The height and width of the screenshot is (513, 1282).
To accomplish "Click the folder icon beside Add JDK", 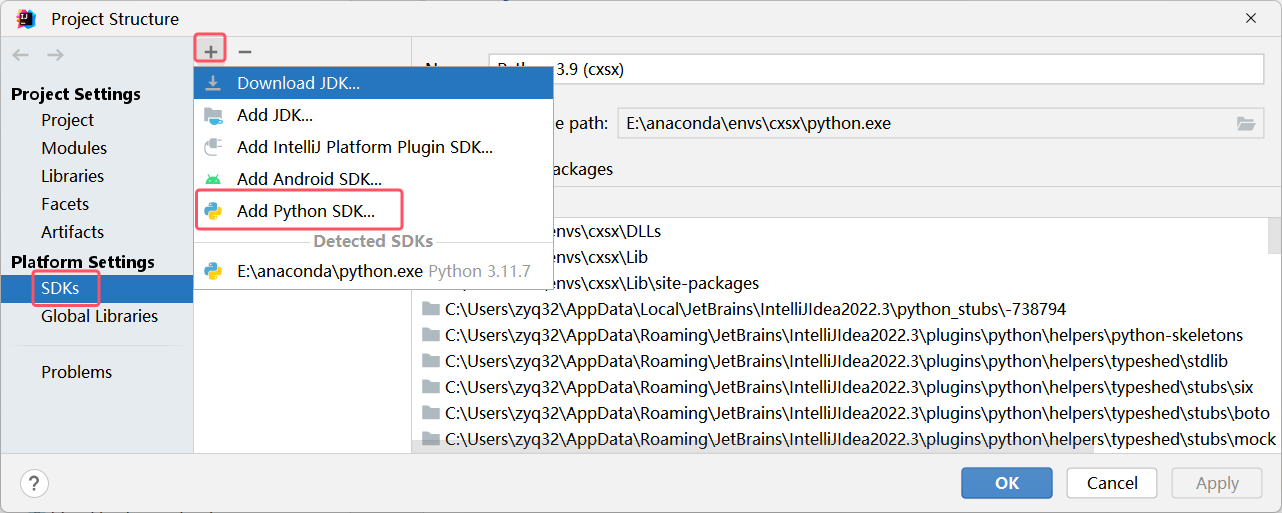I will click(x=213, y=115).
